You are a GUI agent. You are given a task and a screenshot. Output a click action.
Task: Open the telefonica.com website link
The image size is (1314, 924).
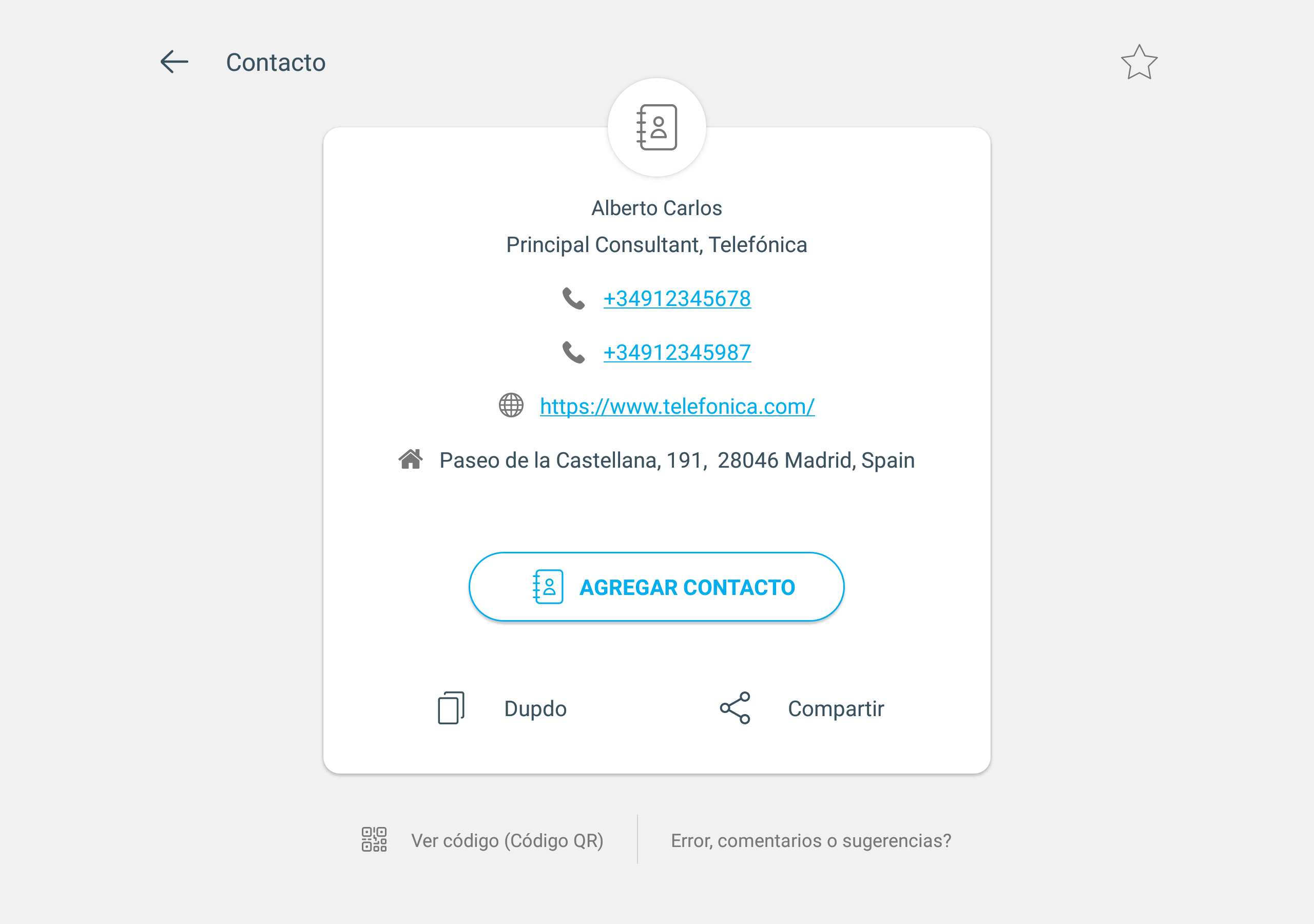(x=677, y=406)
